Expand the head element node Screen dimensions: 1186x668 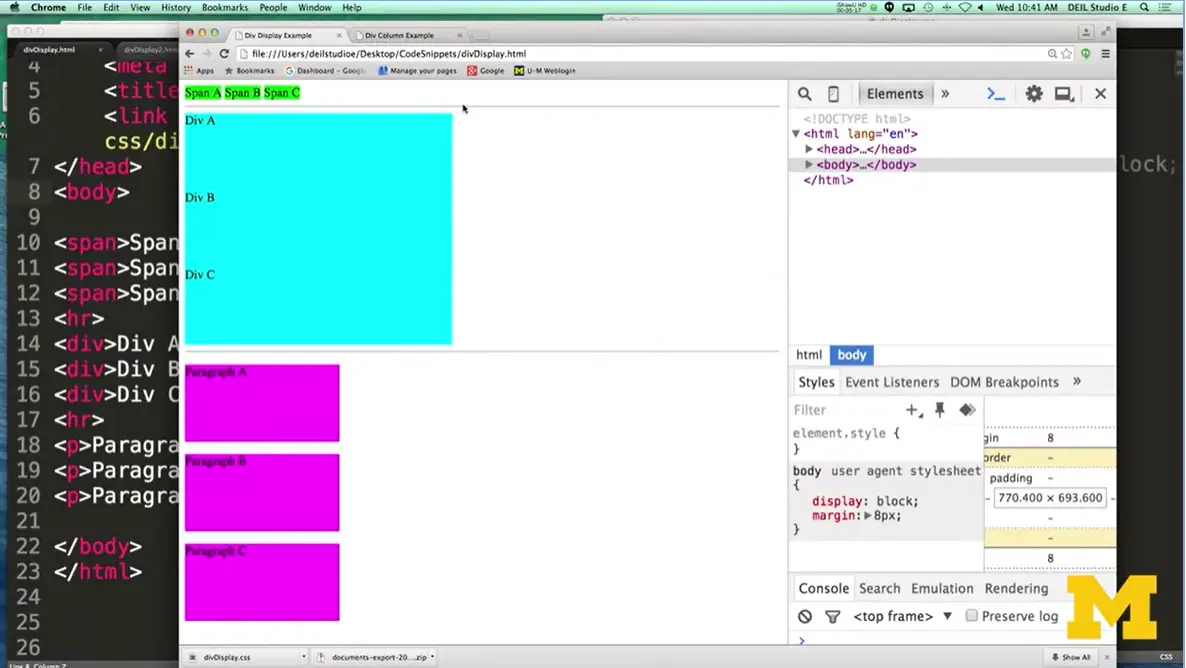point(809,148)
